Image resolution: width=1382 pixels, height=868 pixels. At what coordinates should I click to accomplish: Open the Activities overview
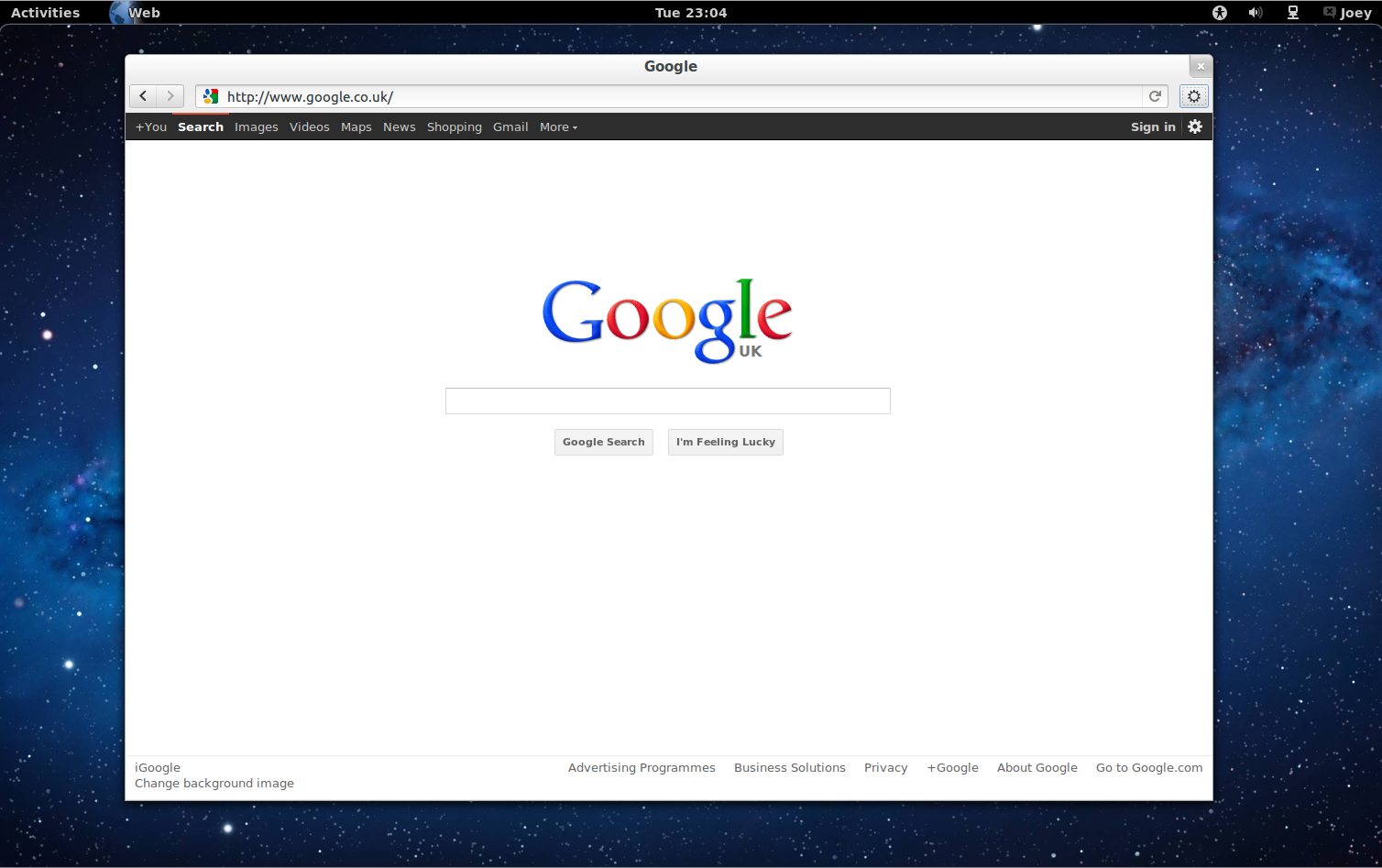(x=44, y=12)
